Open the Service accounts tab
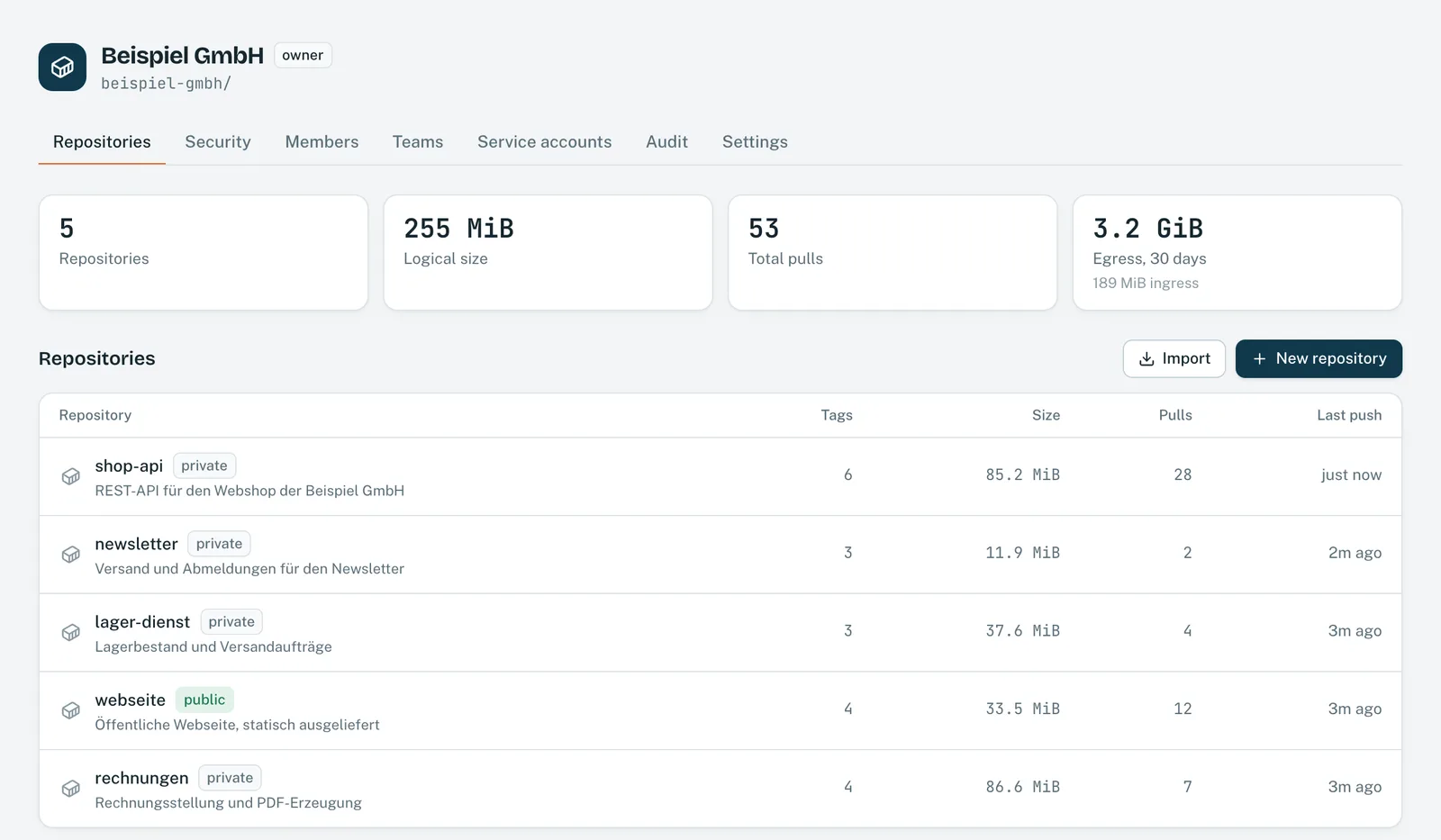This screenshot has height=840, width=1441. [544, 142]
